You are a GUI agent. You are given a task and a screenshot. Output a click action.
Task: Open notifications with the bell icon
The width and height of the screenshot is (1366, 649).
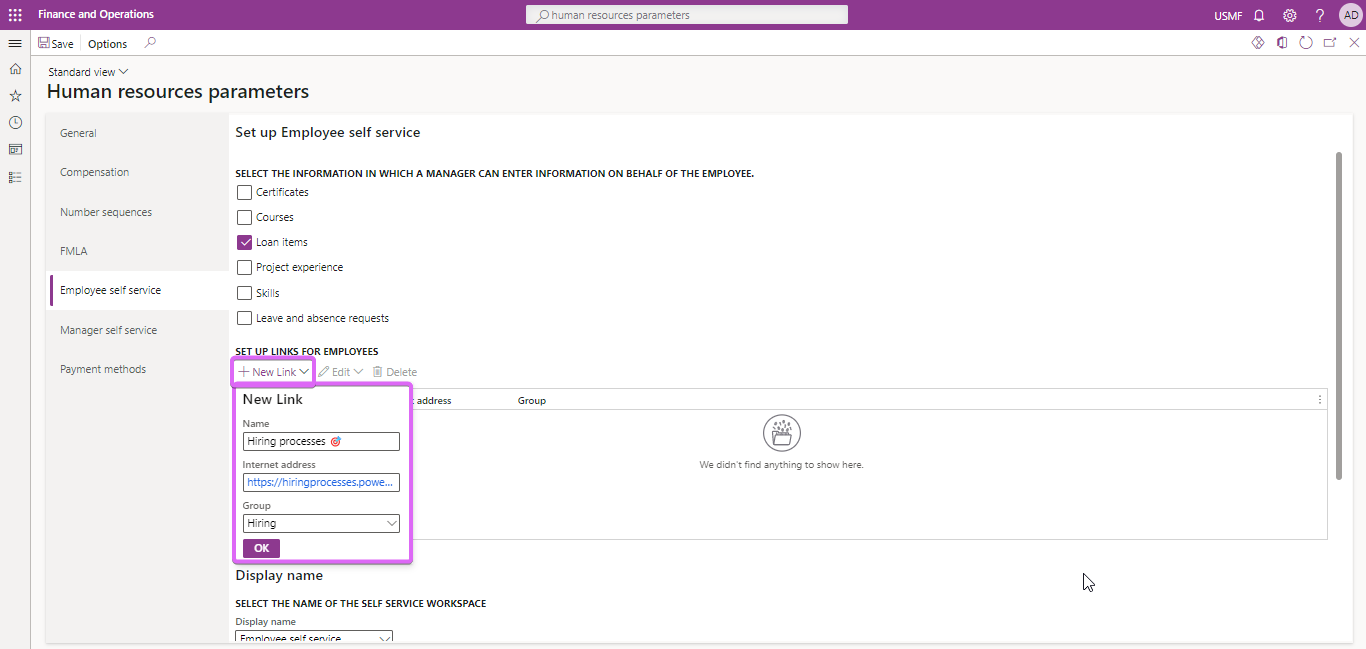(x=1259, y=15)
